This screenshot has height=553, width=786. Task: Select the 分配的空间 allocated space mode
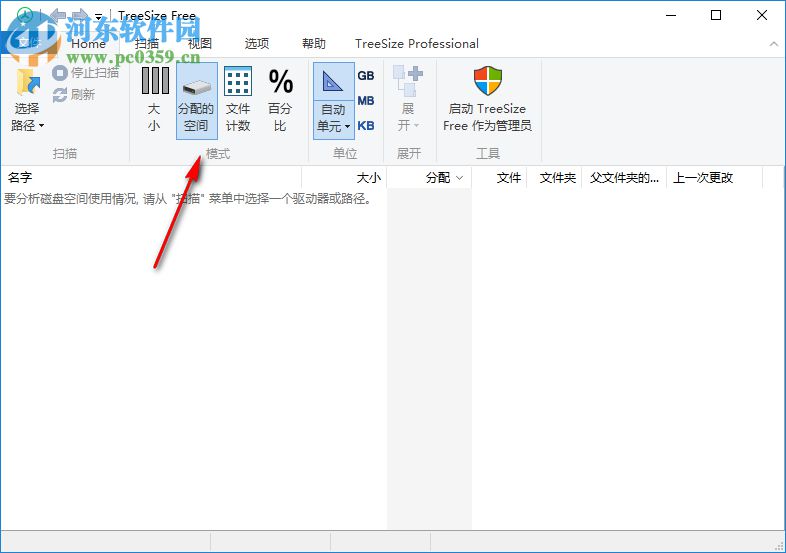click(x=196, y=100)
